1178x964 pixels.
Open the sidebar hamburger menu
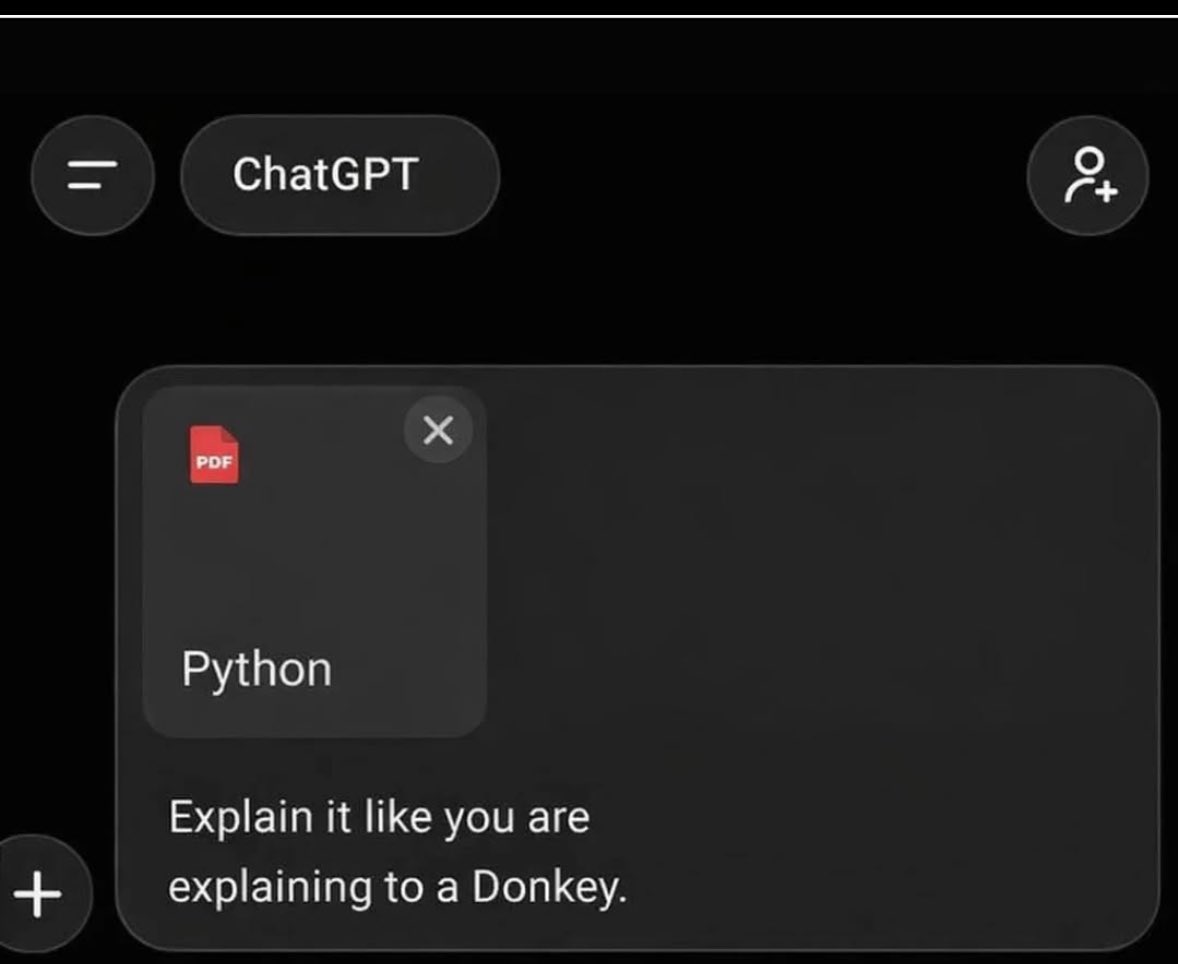(92, 175)
